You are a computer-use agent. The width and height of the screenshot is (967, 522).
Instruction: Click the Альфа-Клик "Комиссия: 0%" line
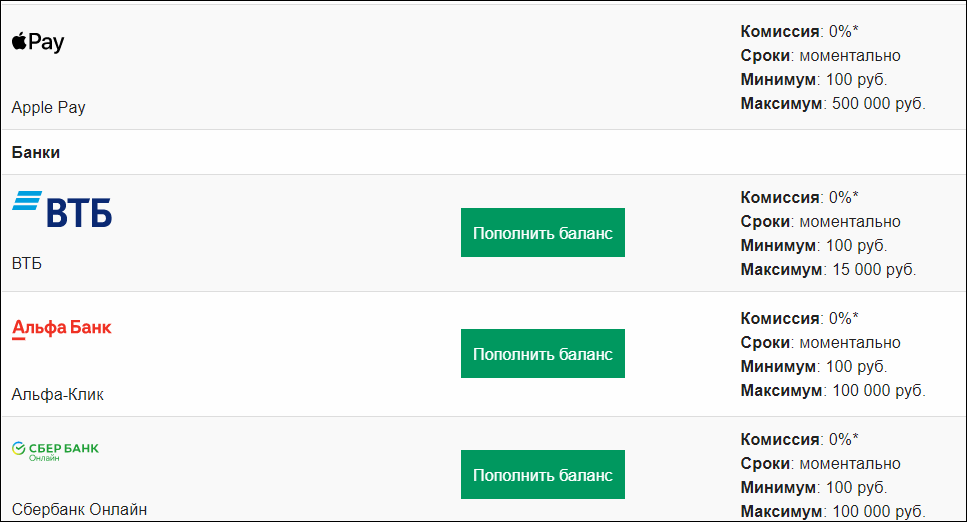pyautogui.click(x=799, y=318)
